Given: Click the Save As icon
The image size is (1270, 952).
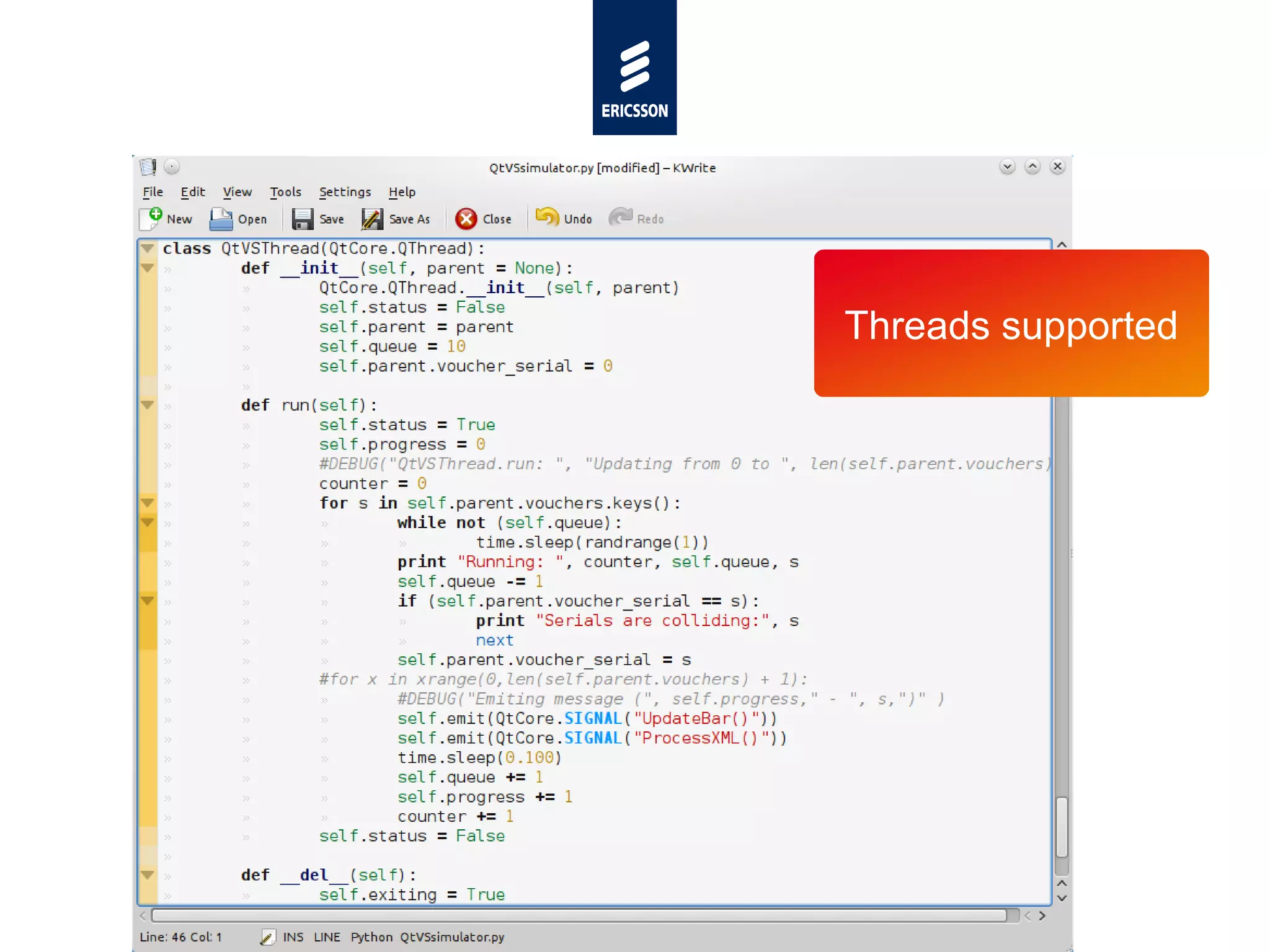Looking at the screenshot, I should (373, 219).
